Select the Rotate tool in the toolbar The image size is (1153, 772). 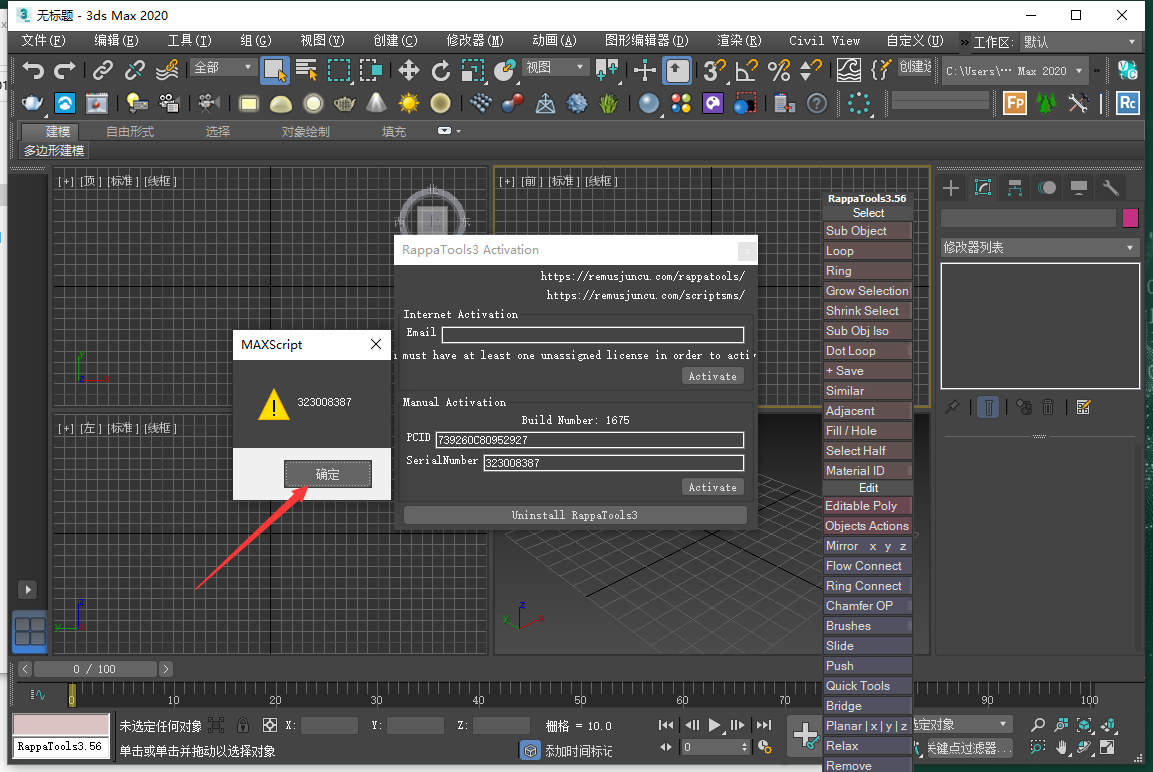[x=441, y=71]
